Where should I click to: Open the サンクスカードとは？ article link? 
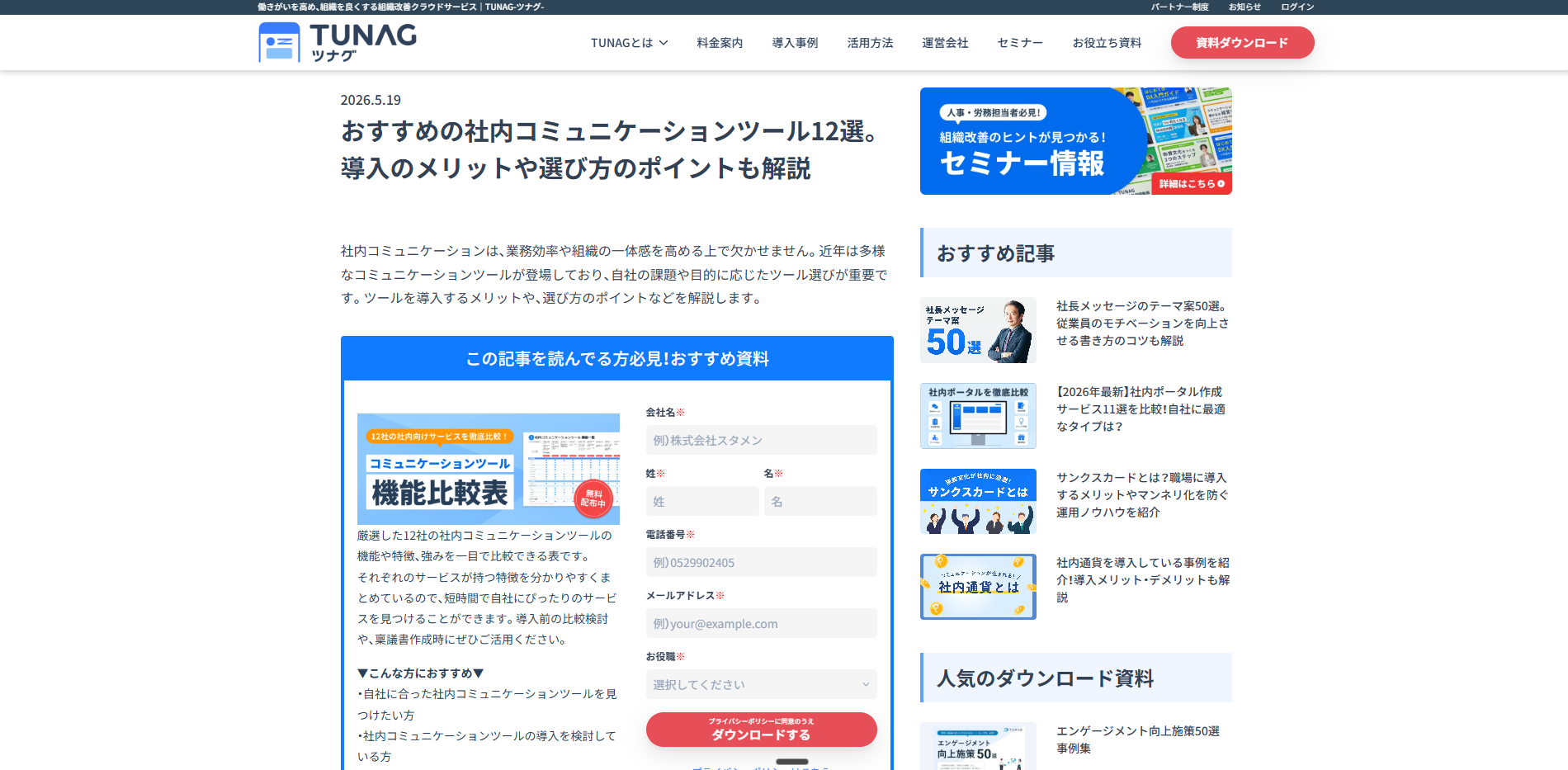[x=1143, y=494]
